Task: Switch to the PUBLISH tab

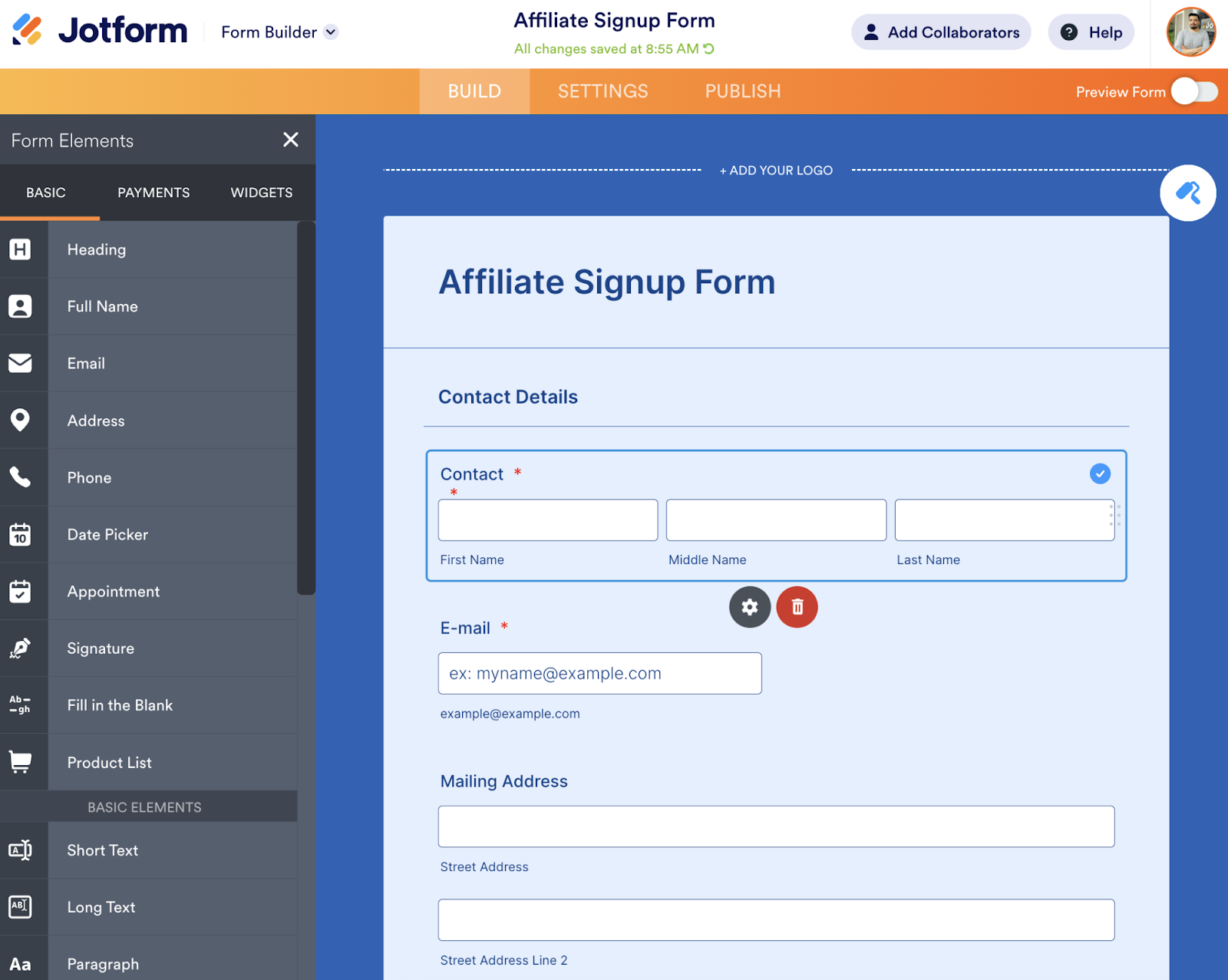Action: coord(743,91)
